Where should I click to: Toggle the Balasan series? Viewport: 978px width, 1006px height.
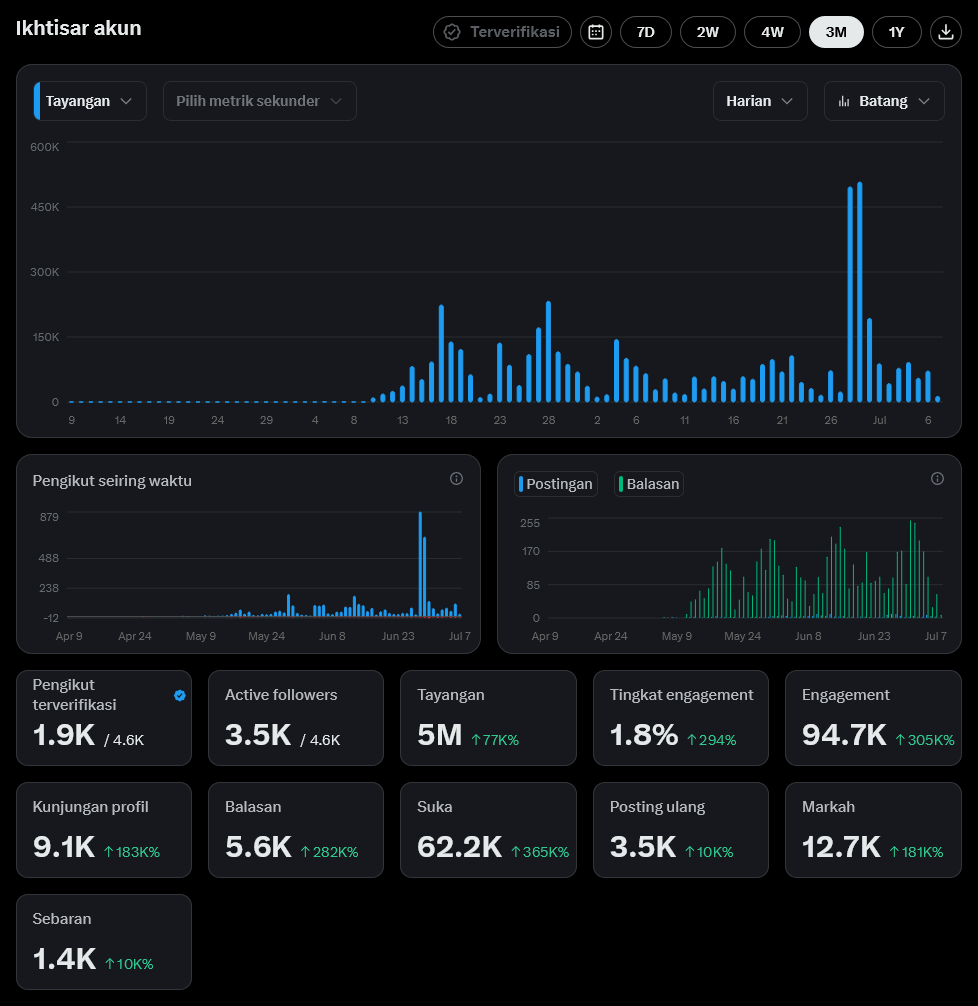tap(649, 484)
